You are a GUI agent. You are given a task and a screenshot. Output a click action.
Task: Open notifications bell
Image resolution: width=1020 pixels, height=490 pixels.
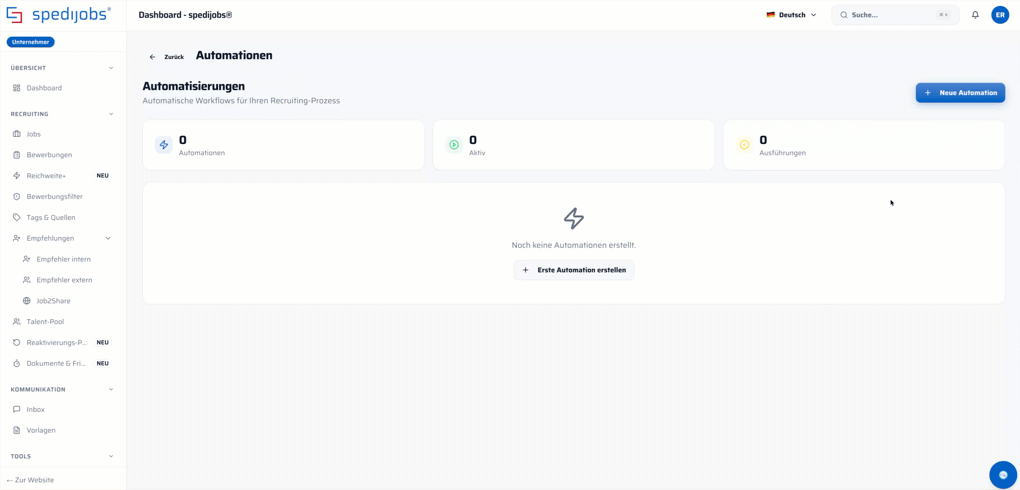[x=975, y=15]
